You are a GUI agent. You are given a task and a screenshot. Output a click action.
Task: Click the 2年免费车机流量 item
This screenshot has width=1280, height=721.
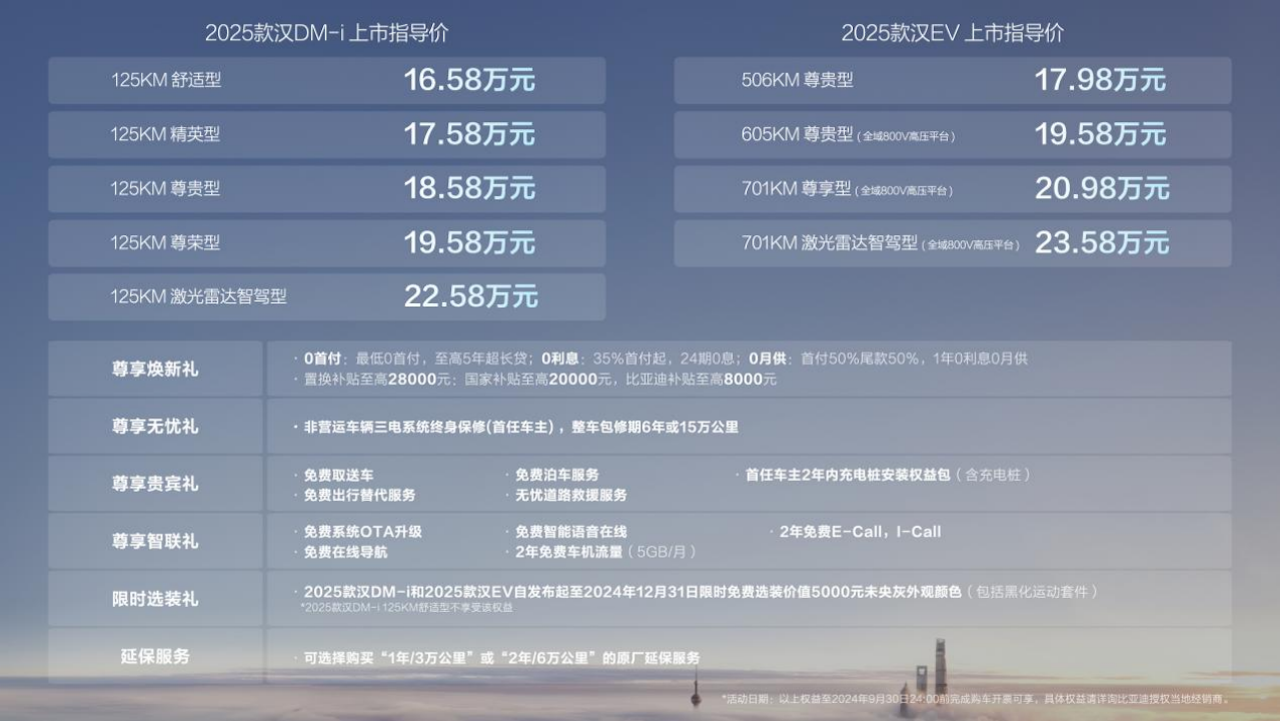pos(606,552)
